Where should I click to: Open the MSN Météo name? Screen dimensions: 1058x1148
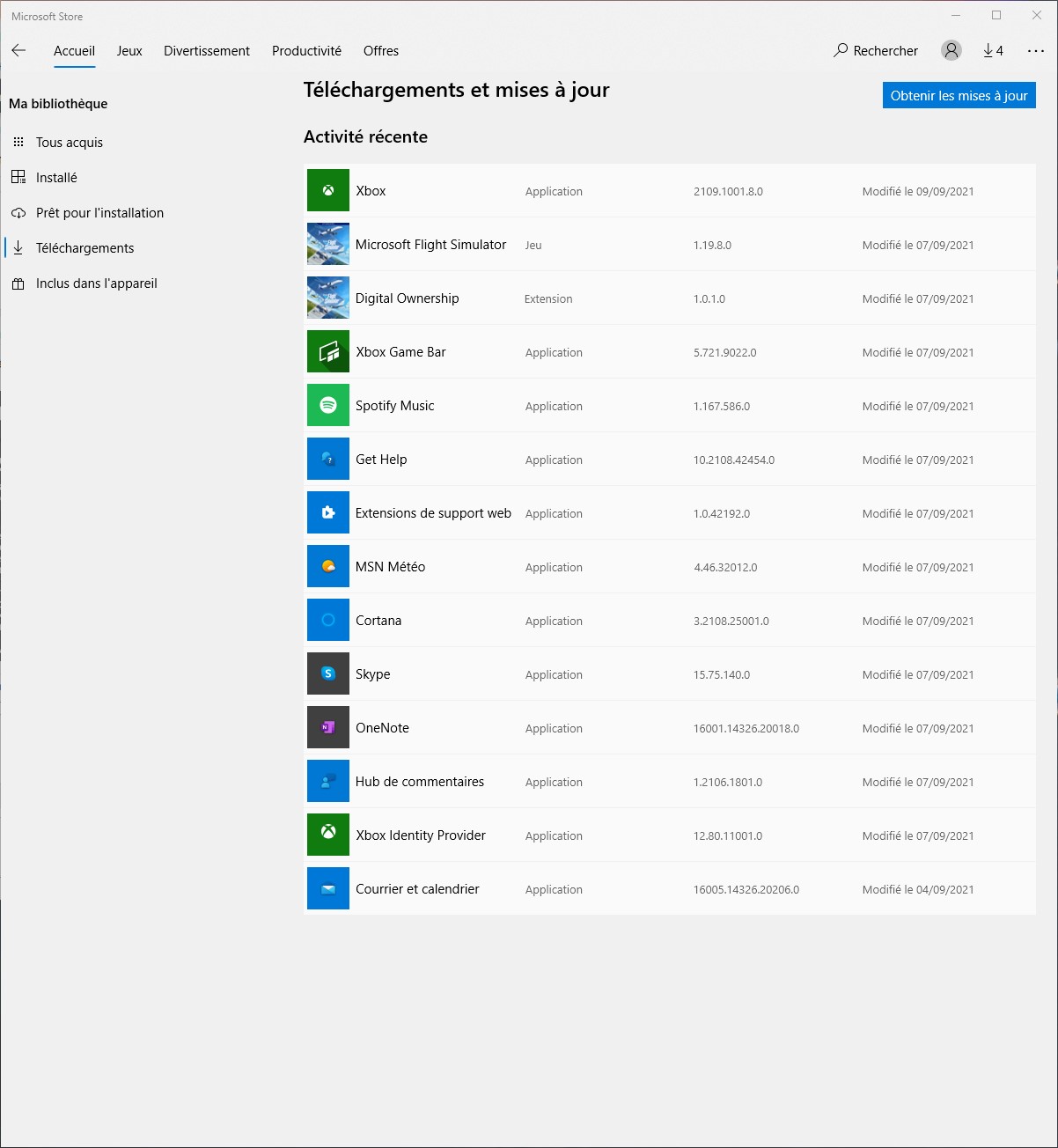(x=390, y=567)
